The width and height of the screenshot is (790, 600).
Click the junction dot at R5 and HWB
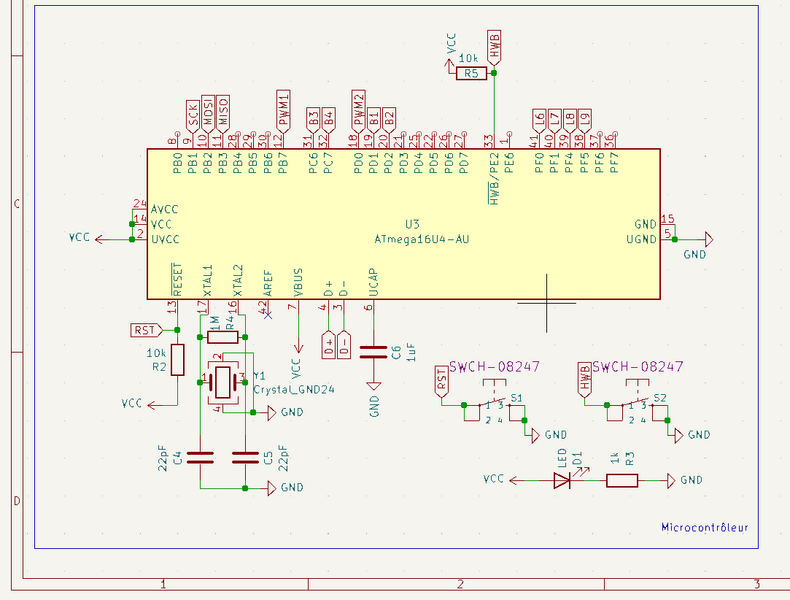494,74
